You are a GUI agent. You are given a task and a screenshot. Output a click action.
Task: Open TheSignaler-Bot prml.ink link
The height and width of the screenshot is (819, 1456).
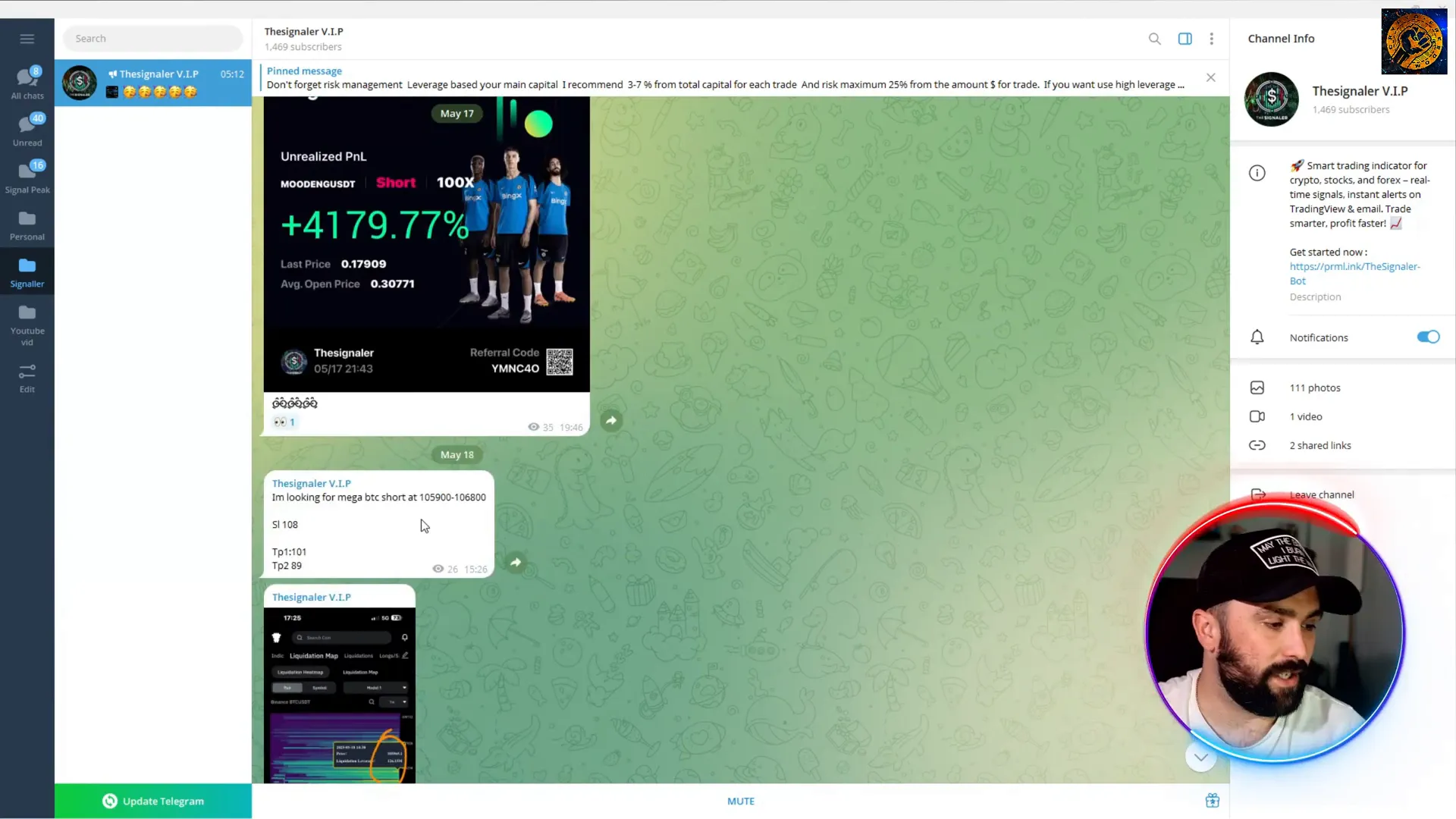1354,274
